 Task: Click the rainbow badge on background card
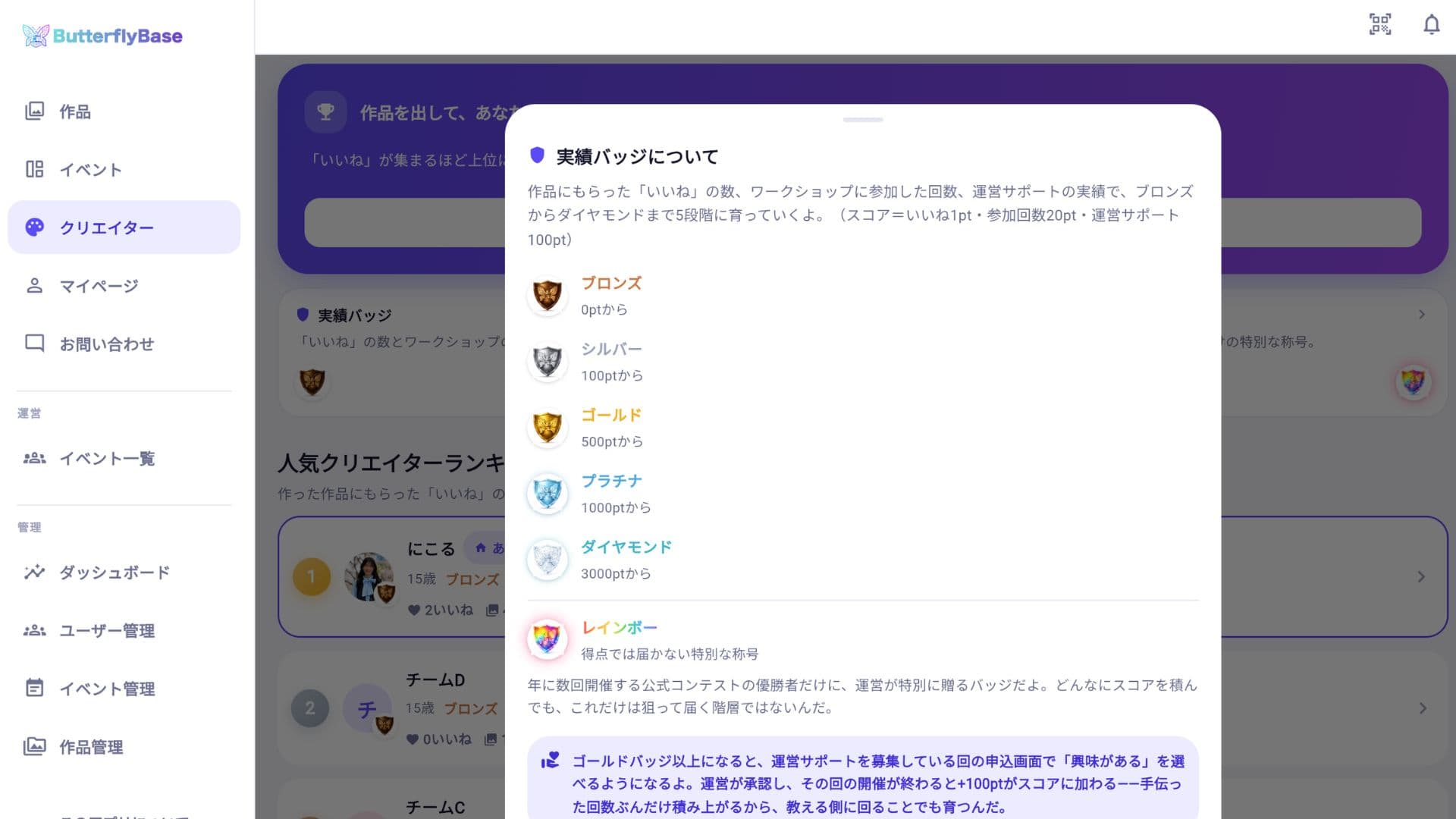click(1413, 381)
